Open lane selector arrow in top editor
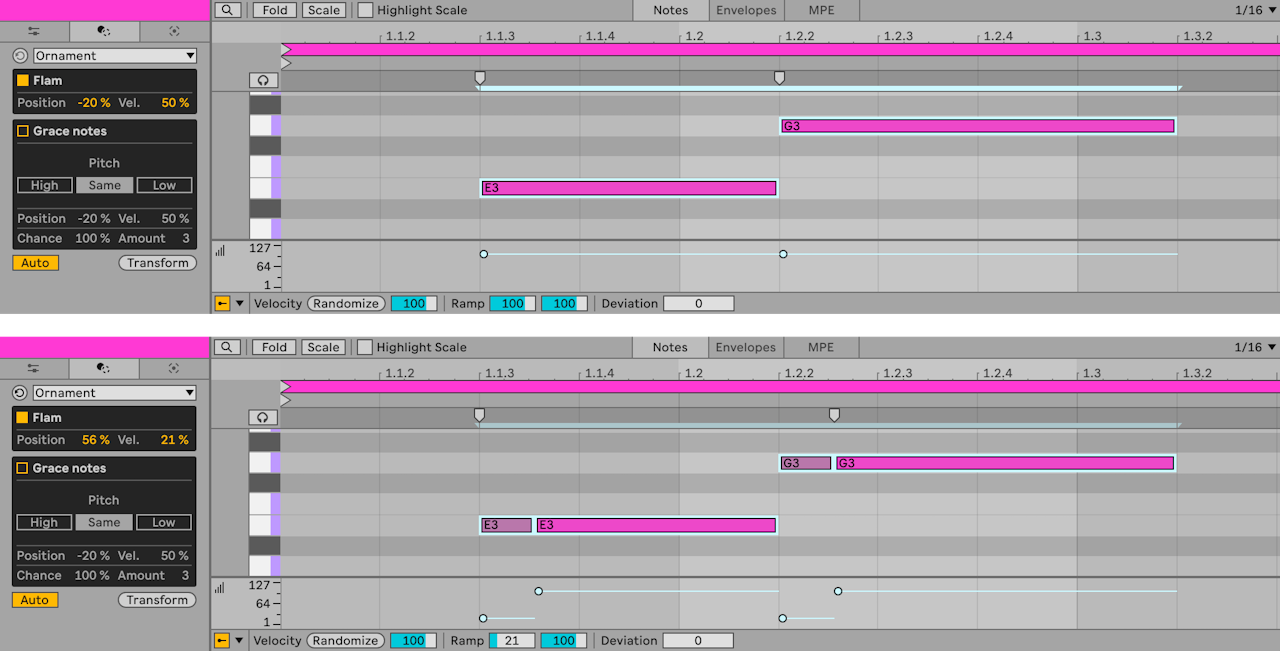Screen dimensions: 1280x651 coord(240,303)
